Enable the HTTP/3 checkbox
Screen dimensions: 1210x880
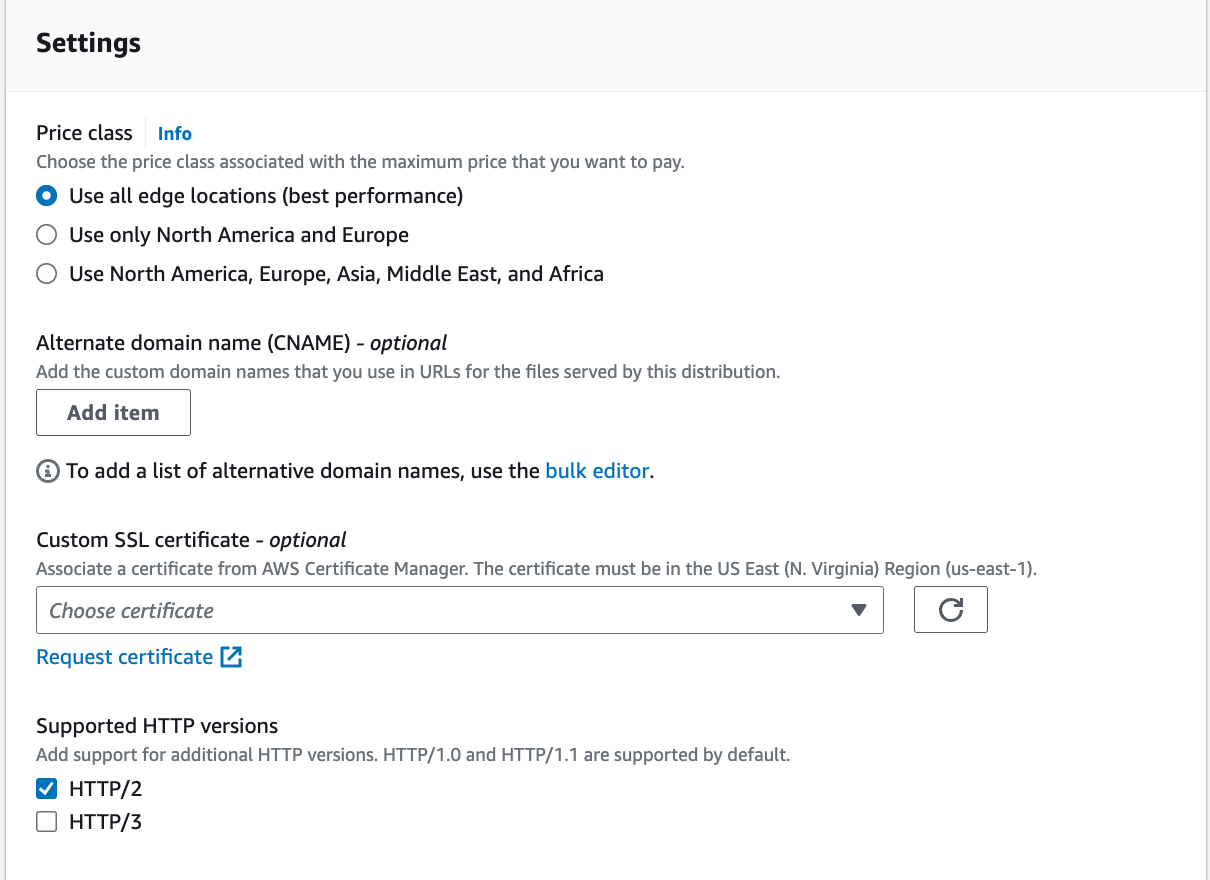pos(46,823)
